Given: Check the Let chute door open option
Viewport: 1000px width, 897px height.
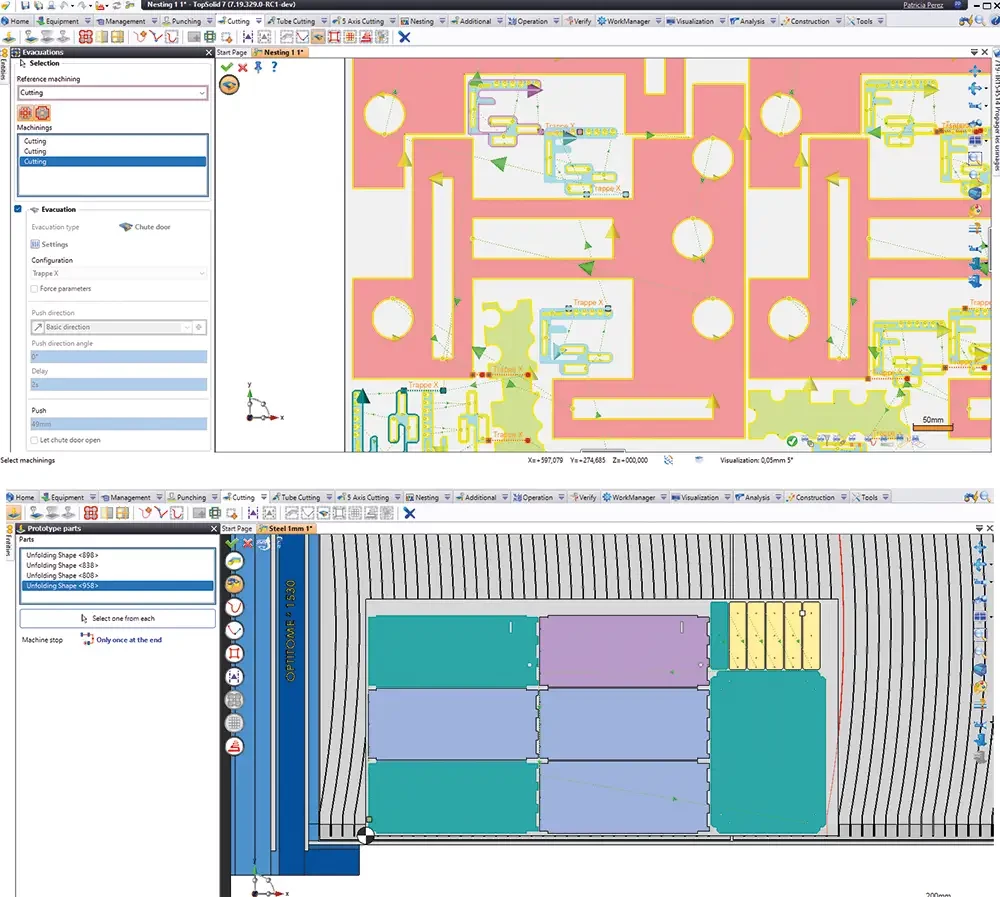Looking at the screenshot, I should (35, 440).
